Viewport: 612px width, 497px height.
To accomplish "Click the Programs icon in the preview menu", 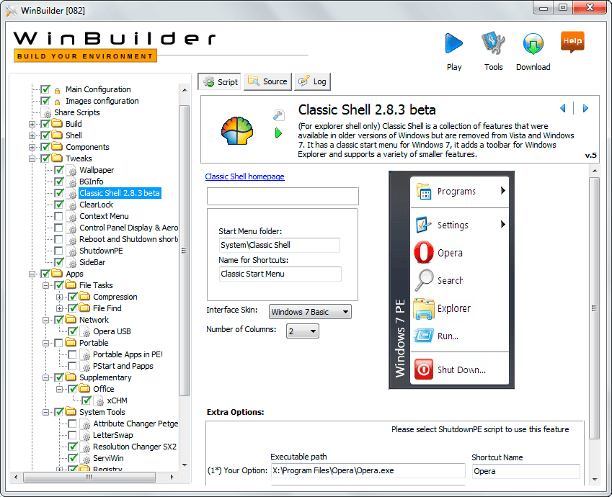I will (423, 191).
